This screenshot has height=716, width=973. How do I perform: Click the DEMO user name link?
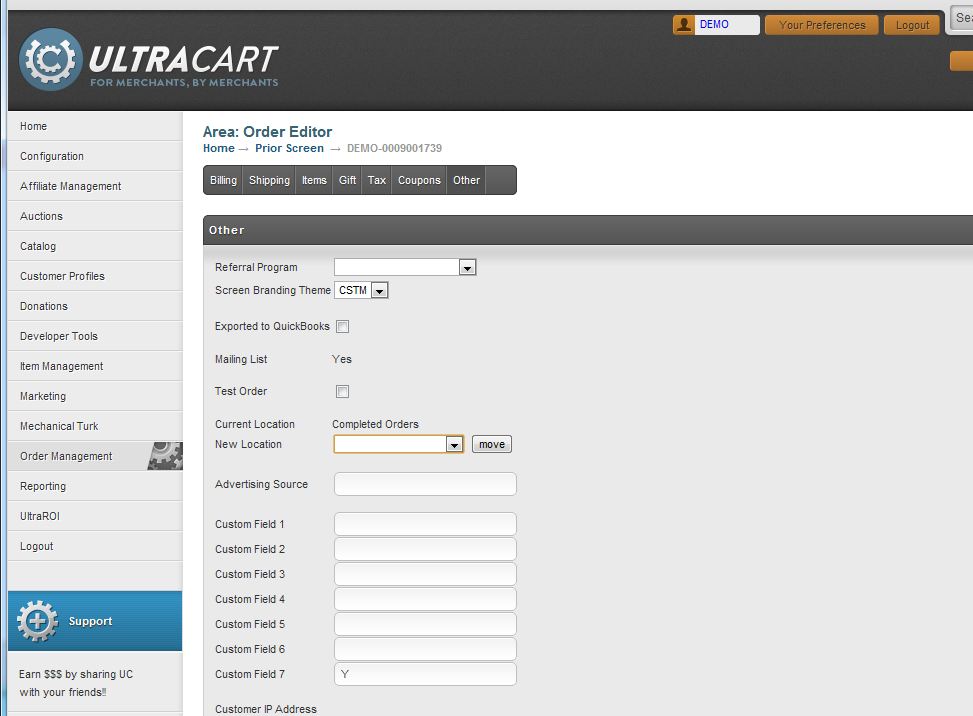(714, 24)
